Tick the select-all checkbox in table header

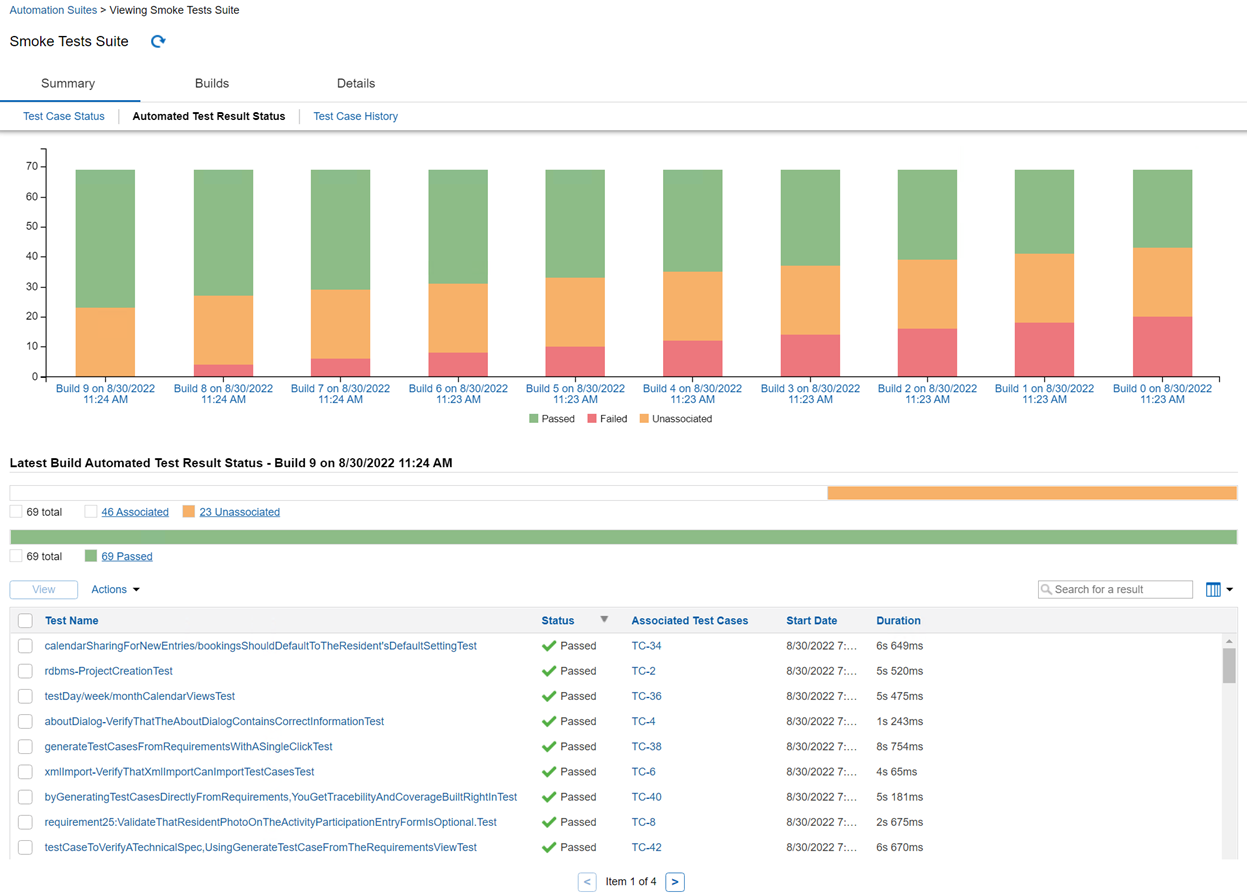pos(25,621)
